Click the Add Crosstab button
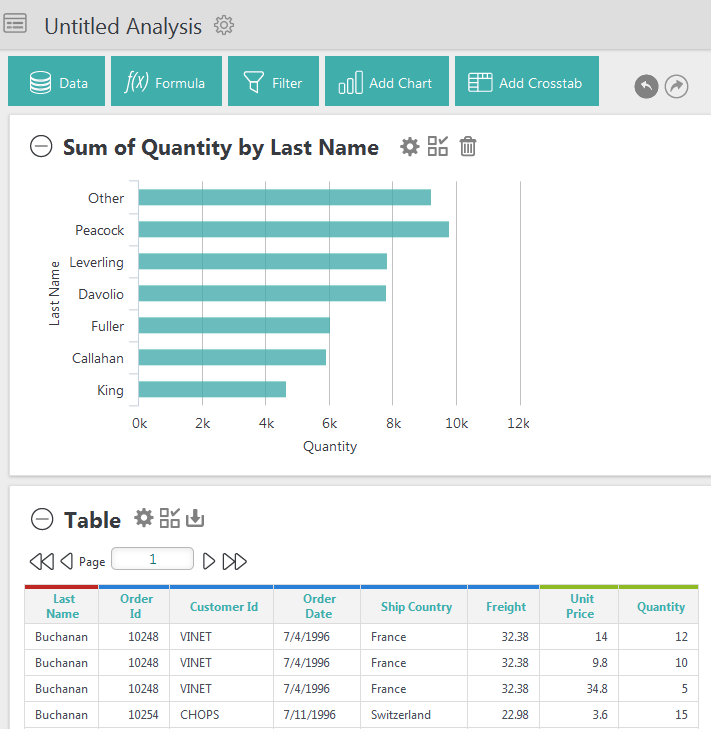This screenshot has height=753, width=711. [527, 81]
